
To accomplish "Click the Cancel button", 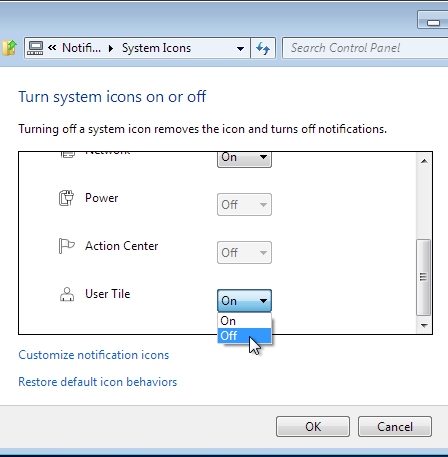I will (395, 427).
